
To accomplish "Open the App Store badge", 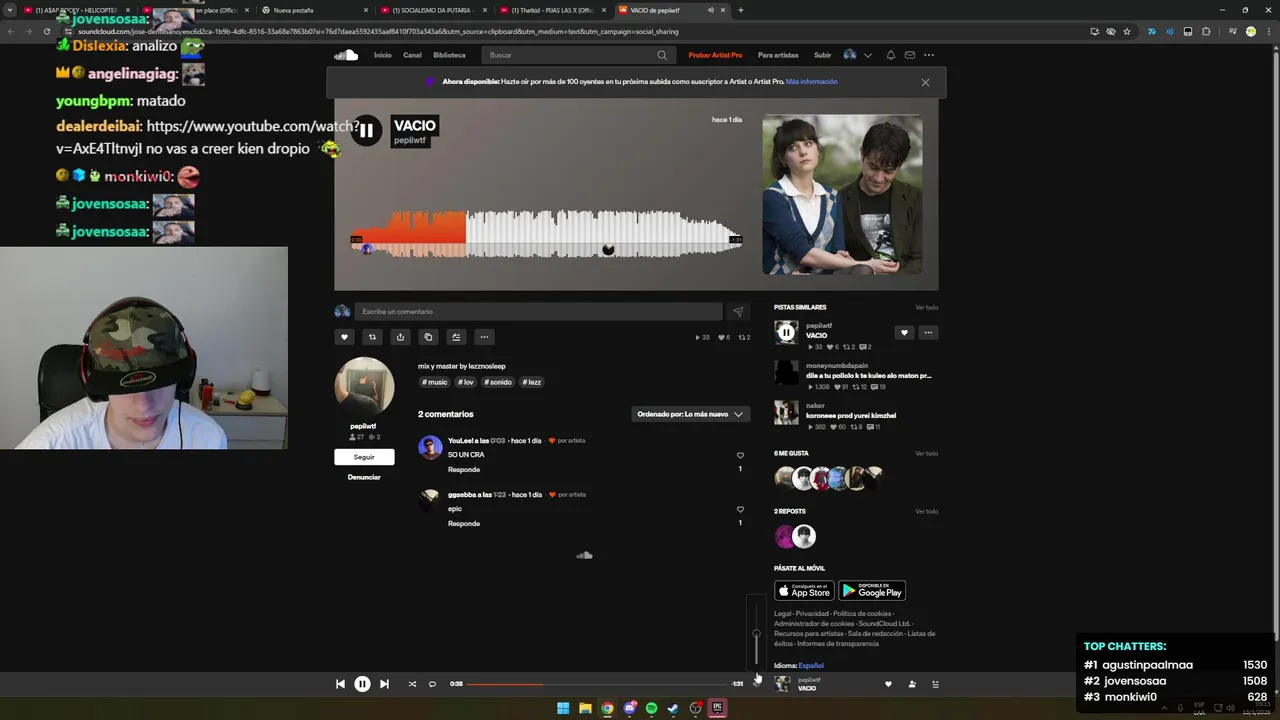I will coord(804,591).
